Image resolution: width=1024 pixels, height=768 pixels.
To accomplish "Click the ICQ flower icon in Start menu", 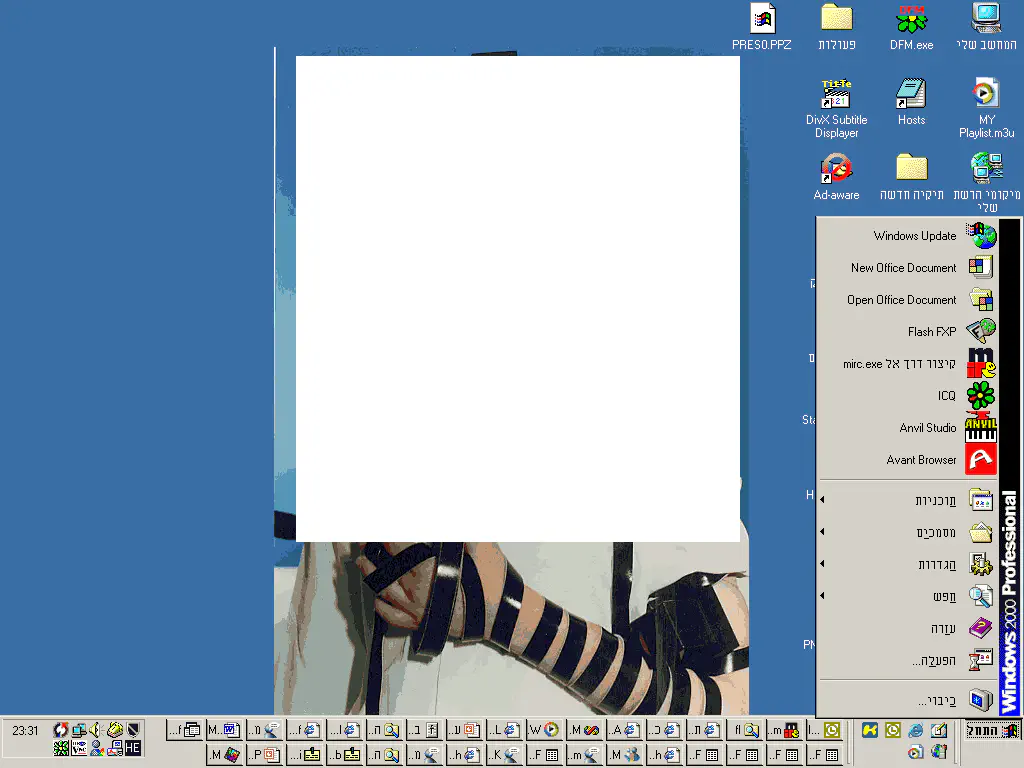I will point(980,396).
